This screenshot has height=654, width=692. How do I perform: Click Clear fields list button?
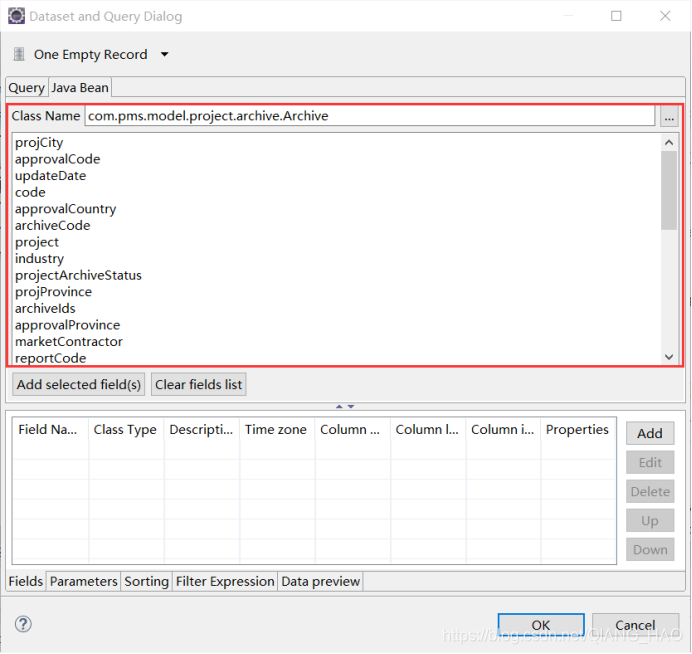tap(199, 384)
